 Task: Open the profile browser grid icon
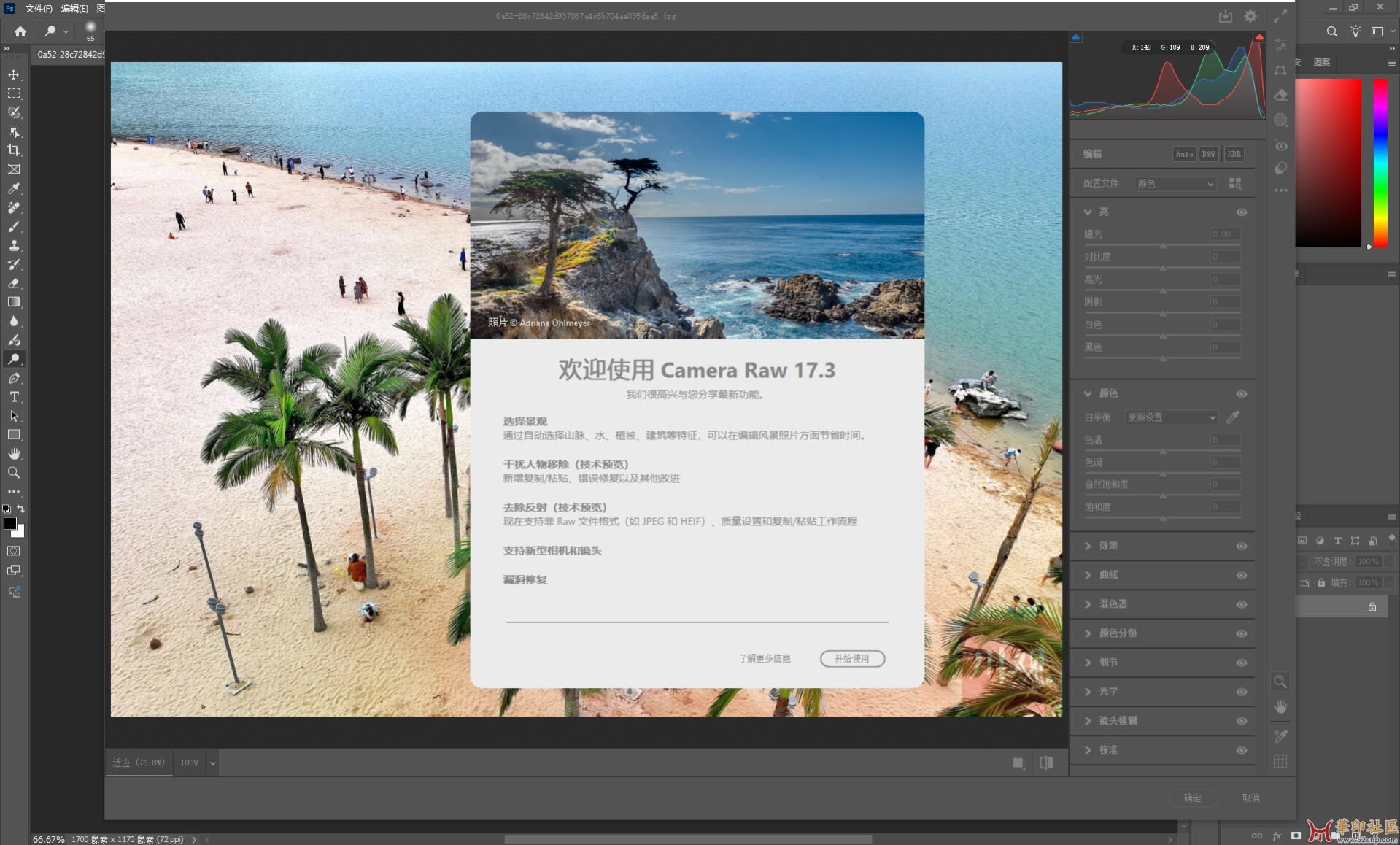click(1235, 183)
